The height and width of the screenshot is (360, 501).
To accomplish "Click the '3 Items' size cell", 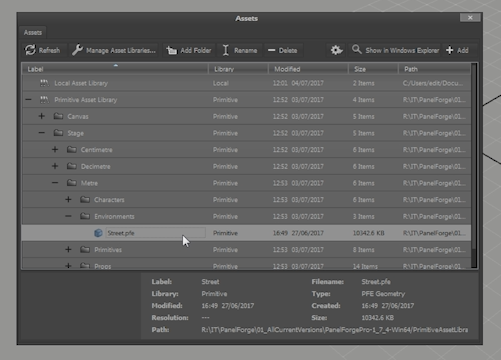I will [x=363, y=217].
